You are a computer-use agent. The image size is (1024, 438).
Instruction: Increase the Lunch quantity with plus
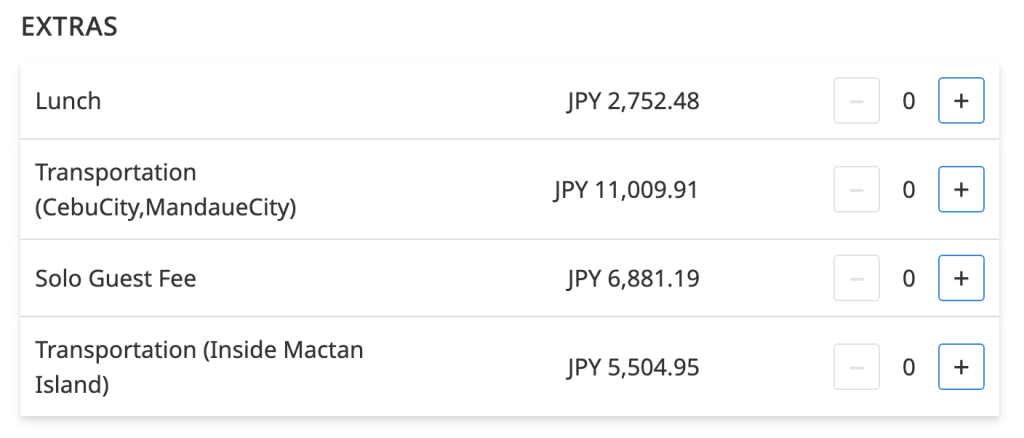[x=961, y=101]
